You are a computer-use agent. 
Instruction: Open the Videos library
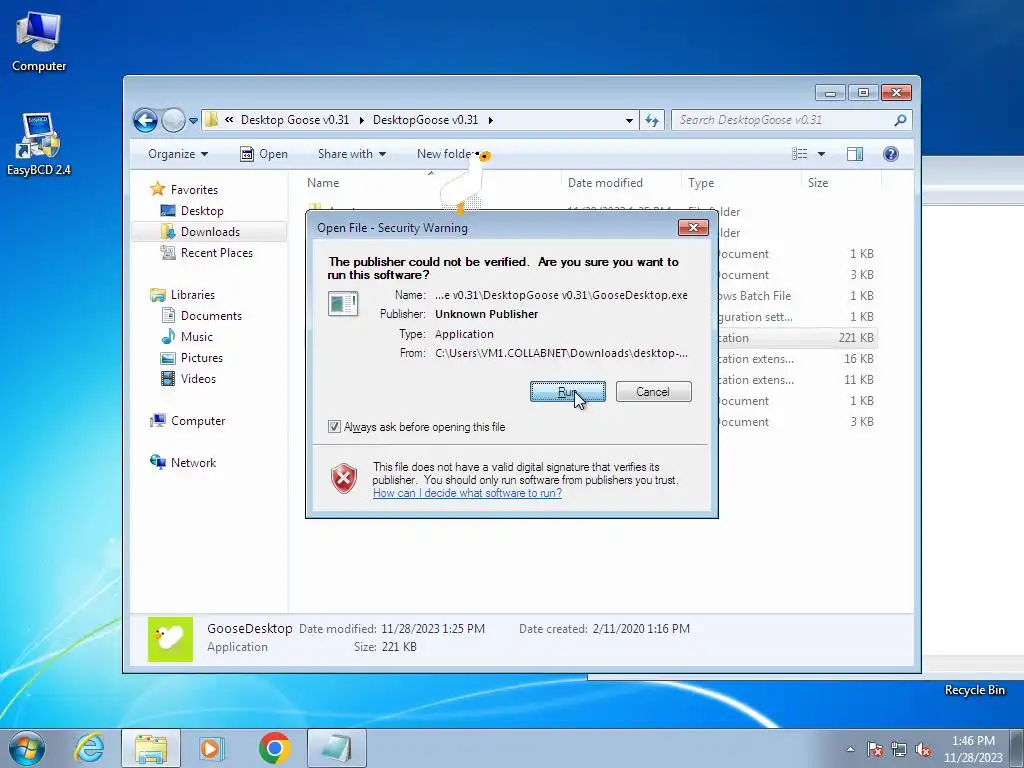click(x=198, y=379)
